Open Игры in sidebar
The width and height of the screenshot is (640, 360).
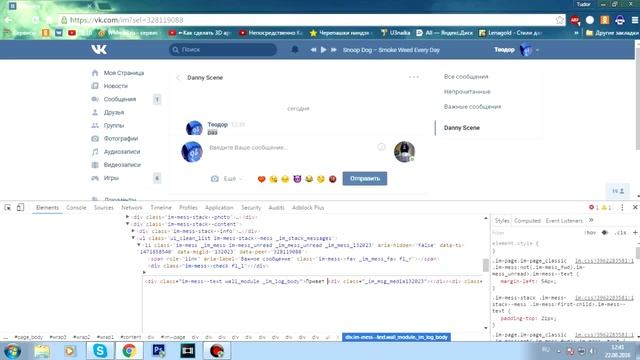[111, 178]
